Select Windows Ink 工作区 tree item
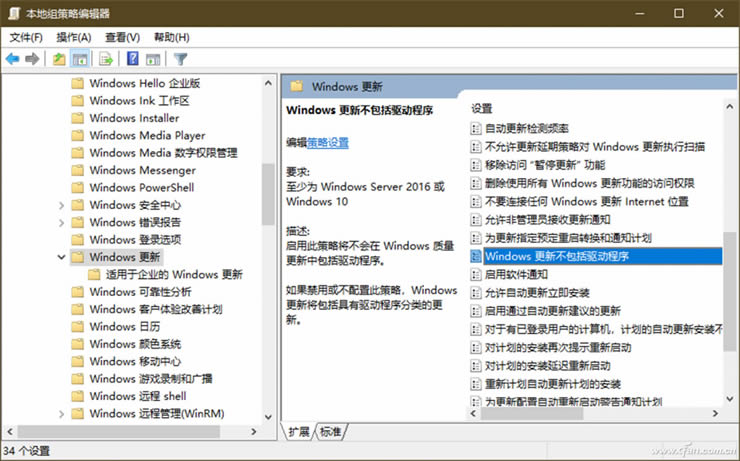 point(140,101)
